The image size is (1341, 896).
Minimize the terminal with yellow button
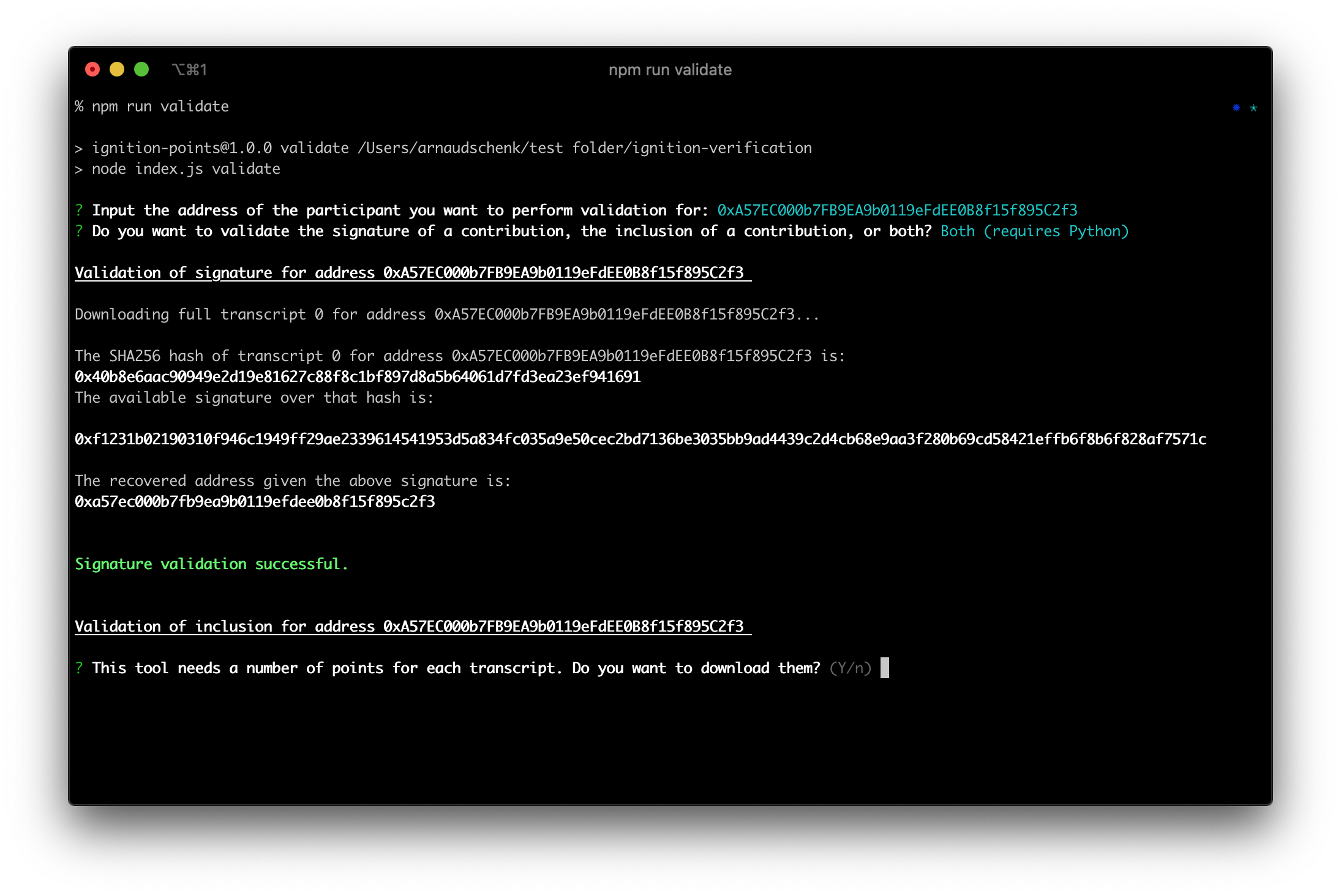(x=117, y=70)
